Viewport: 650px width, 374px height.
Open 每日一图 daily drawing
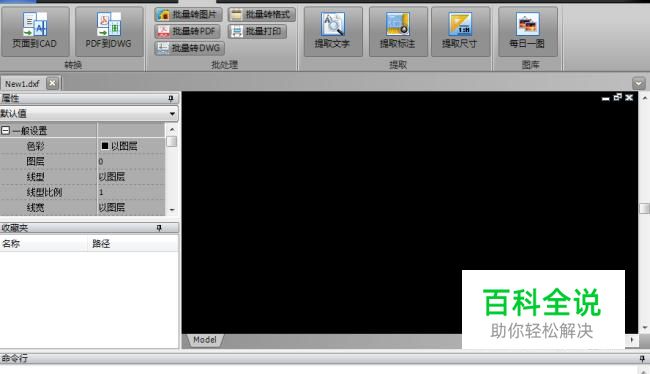pyautogui.click(x=528, y=32)
